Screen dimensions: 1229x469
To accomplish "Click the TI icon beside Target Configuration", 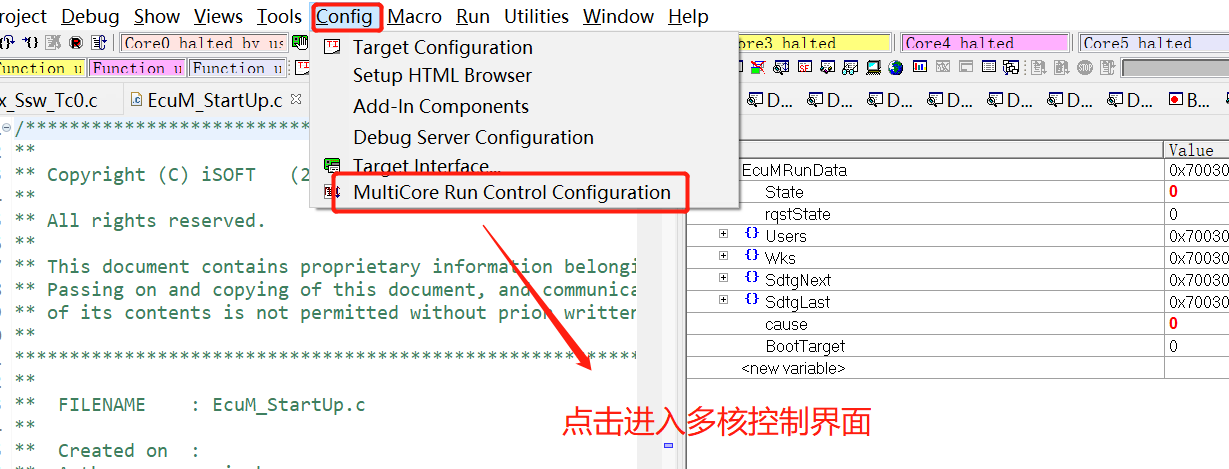I will pos(333,47).
